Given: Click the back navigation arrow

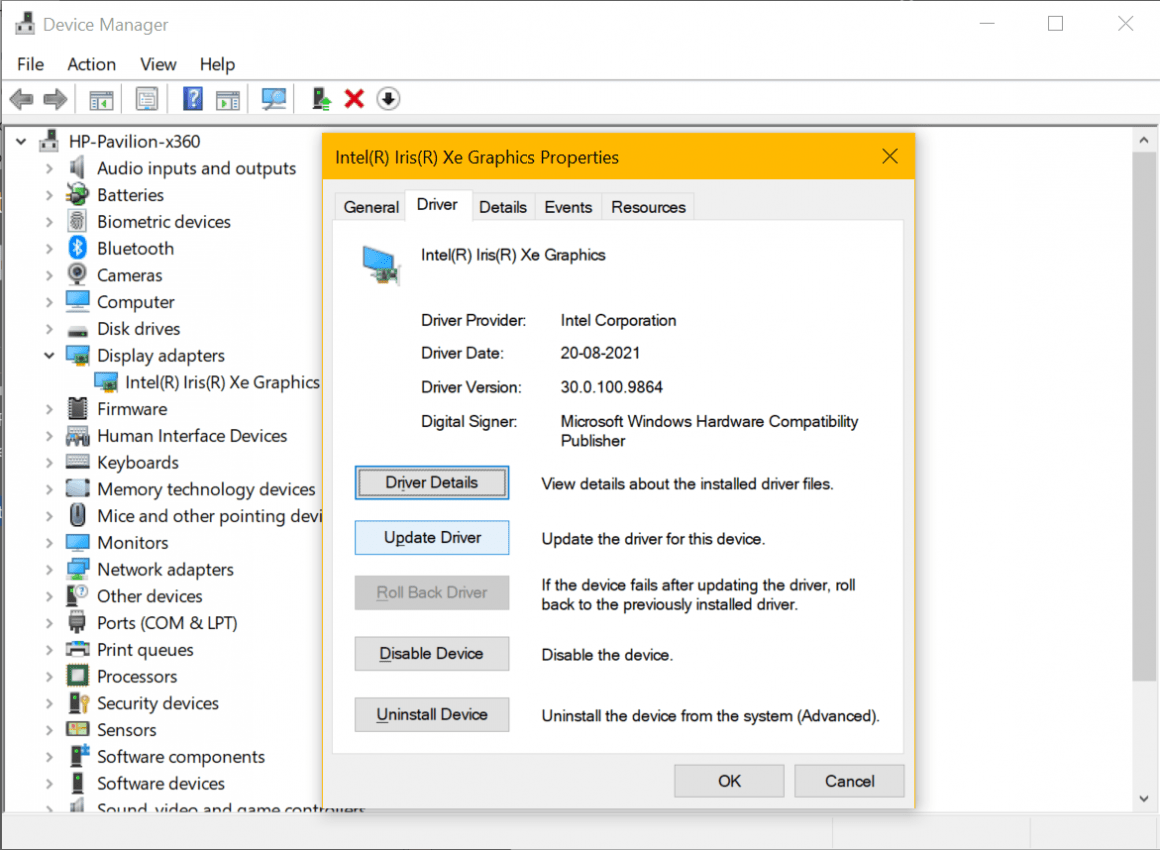Looking at the screenshot, I should [x=20, y=98].
